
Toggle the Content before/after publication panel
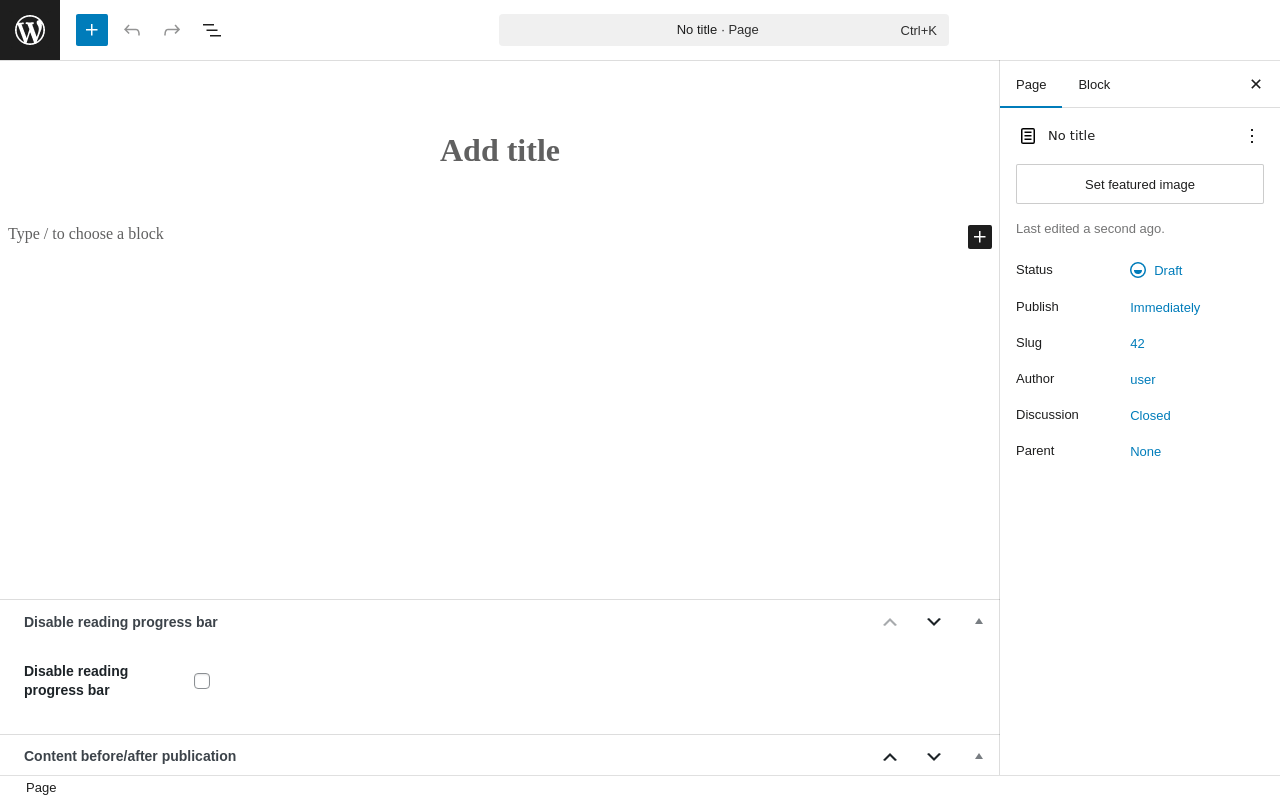click(x=979, y=756)
